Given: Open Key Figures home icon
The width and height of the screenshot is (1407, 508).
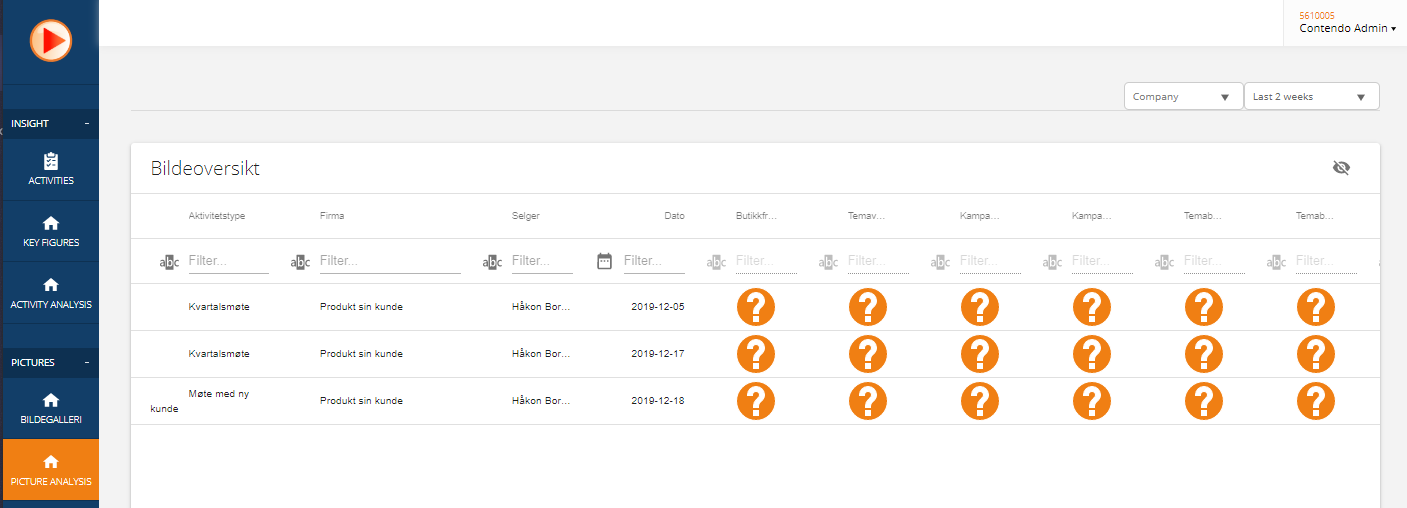Looking at the screenshot, I should pyautogui.click(x=51, y=223).
